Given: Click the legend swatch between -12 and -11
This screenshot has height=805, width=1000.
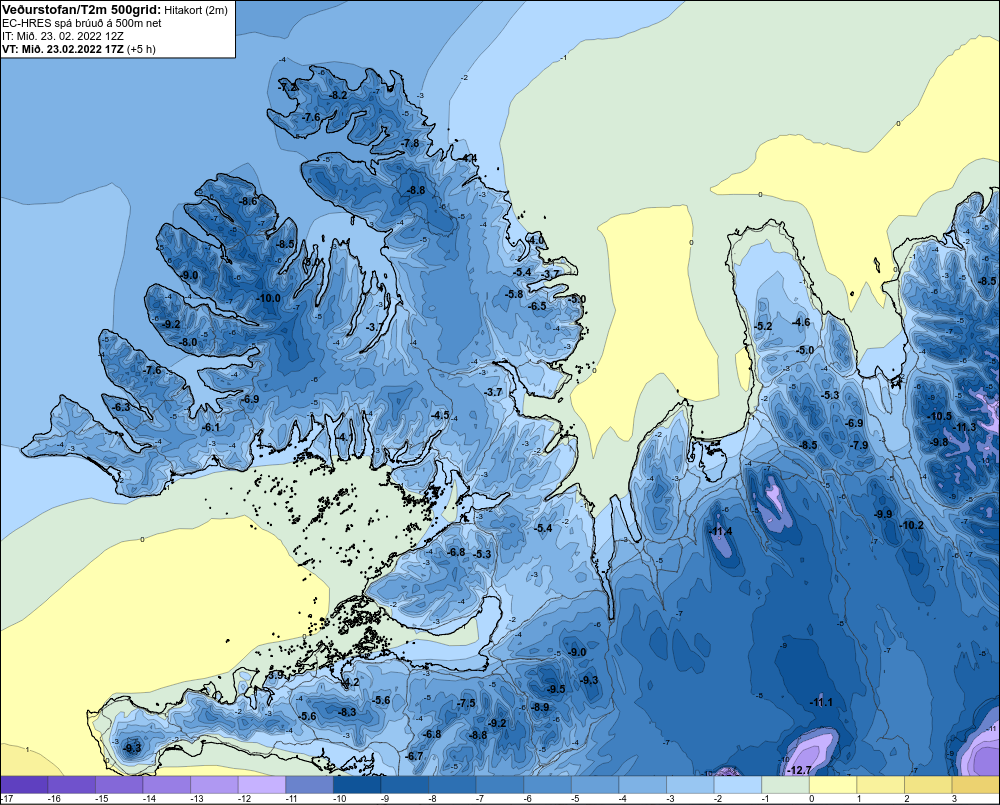Looking at the screenshot, I should (x=262, y=785).
